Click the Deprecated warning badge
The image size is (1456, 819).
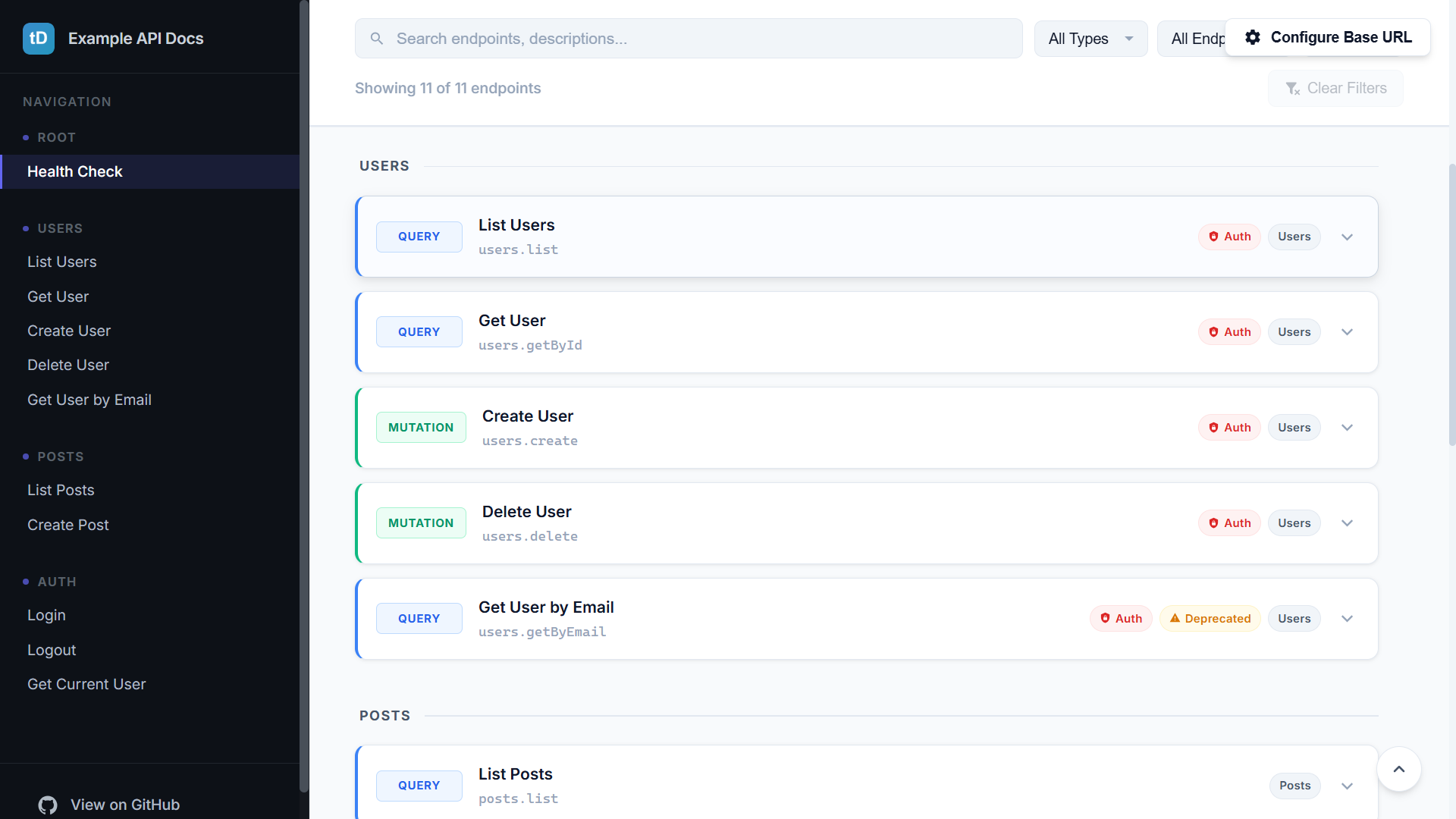1210,619
